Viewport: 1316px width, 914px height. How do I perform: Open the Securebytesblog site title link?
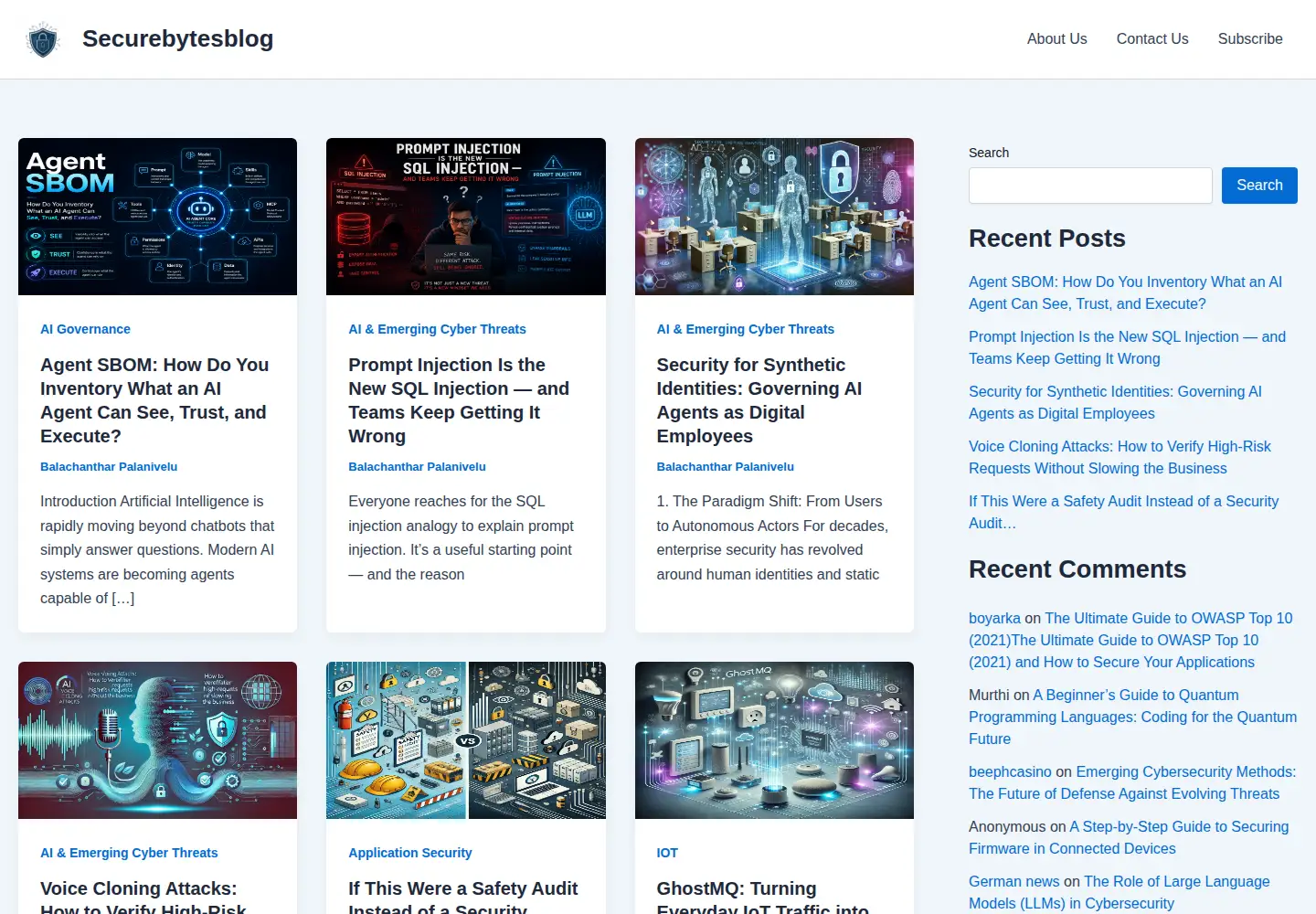click(x=177, y=38)
